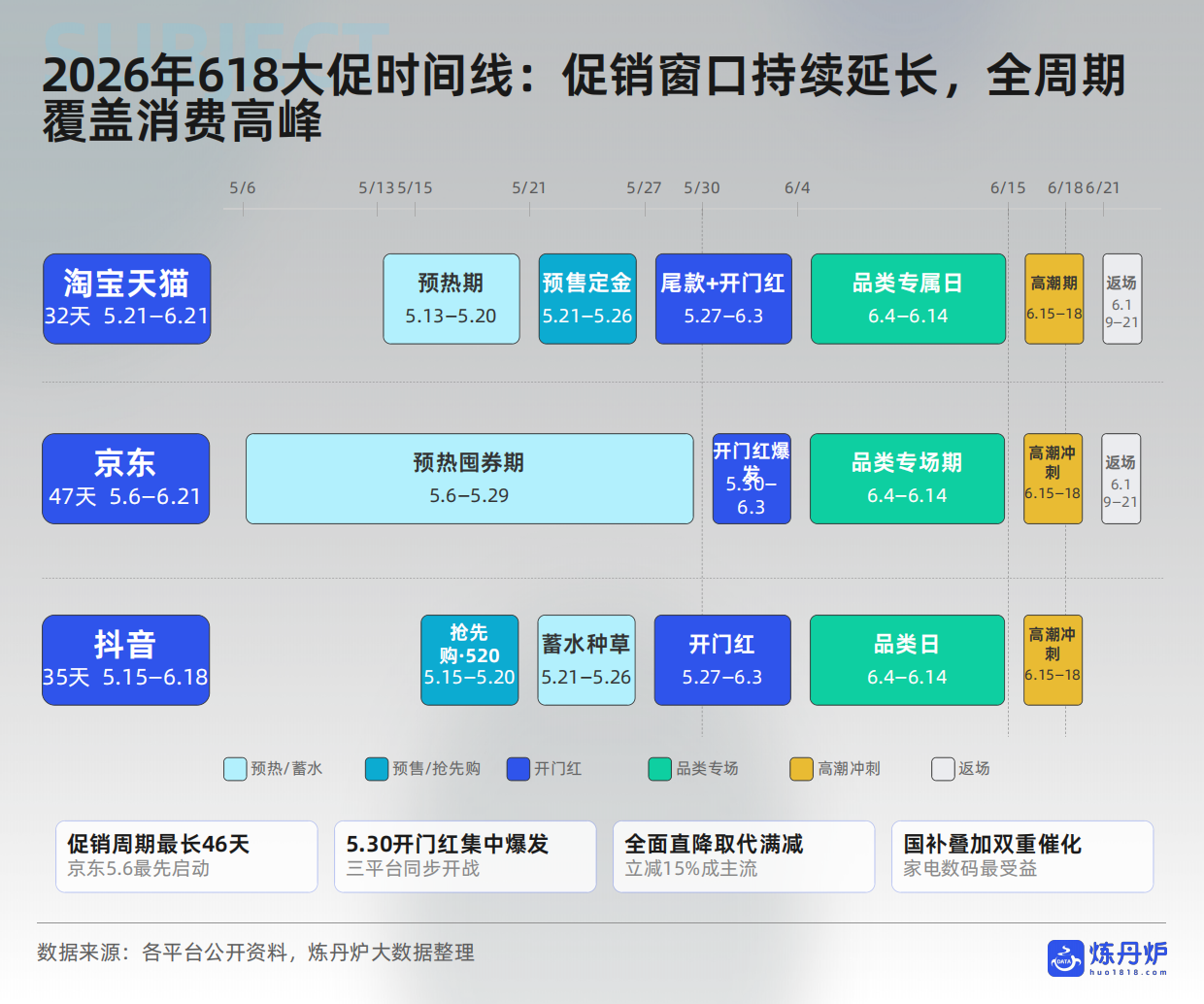Image resolution: width=1204 pixels, height=1004 pixels.
Task: Click the 5/13 date tick
Action: (x=377, y=187)
